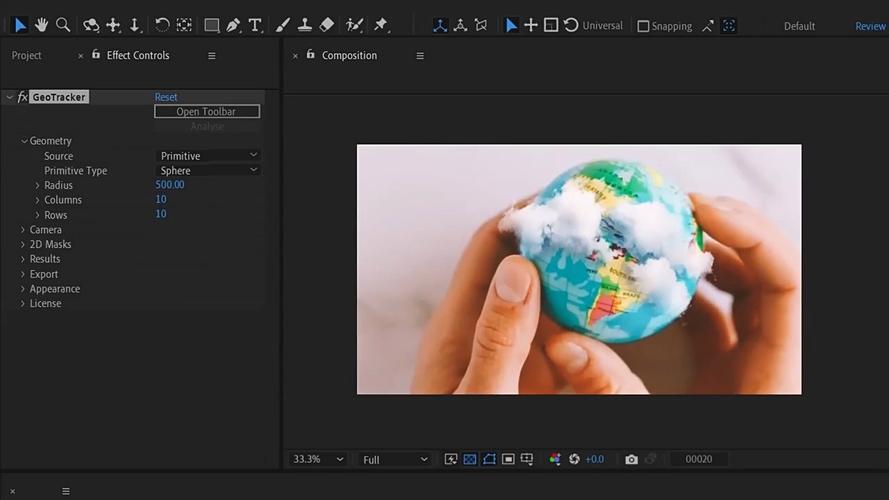Click the Columns value 10
This screenshot has height=500, width=889.
point(161,199)
